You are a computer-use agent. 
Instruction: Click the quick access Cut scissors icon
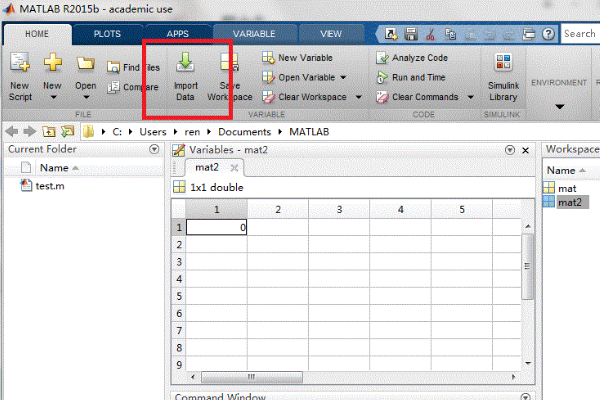430,34
